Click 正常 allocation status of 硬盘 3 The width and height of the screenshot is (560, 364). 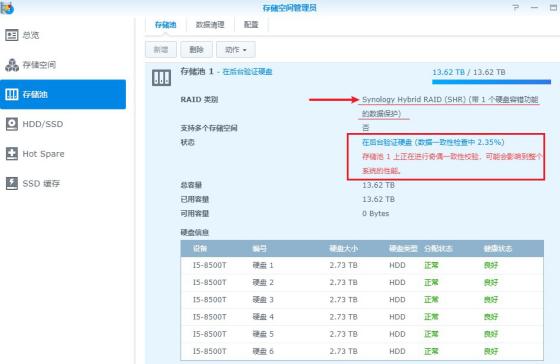pyautogui.click(x=431, y=300)
